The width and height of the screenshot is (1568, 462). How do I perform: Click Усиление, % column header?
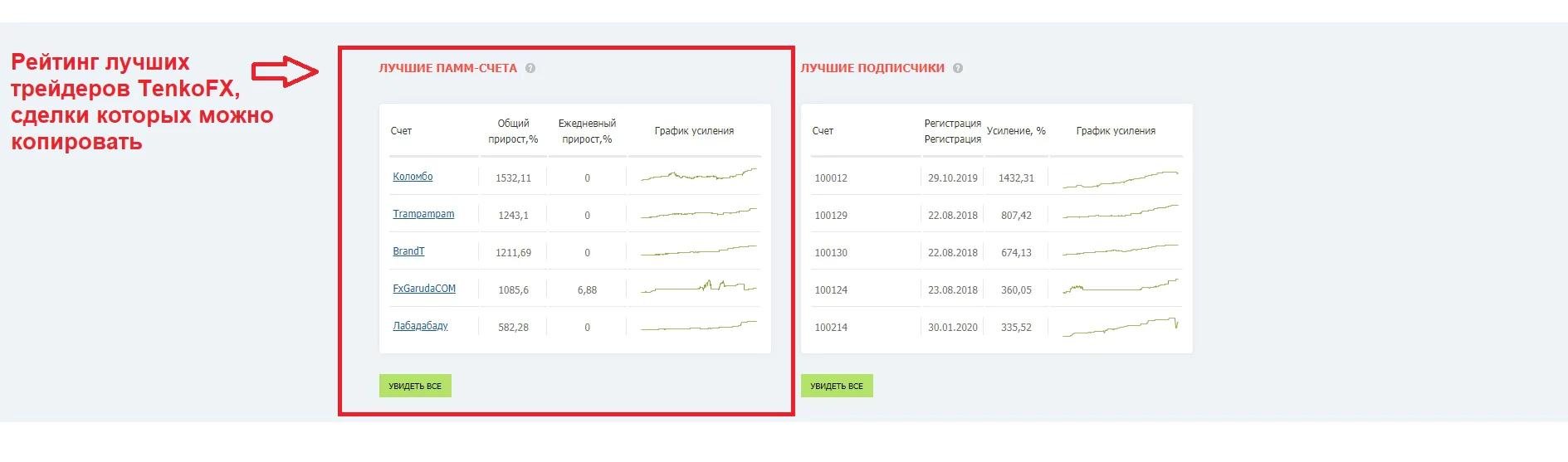[1016, 131]
